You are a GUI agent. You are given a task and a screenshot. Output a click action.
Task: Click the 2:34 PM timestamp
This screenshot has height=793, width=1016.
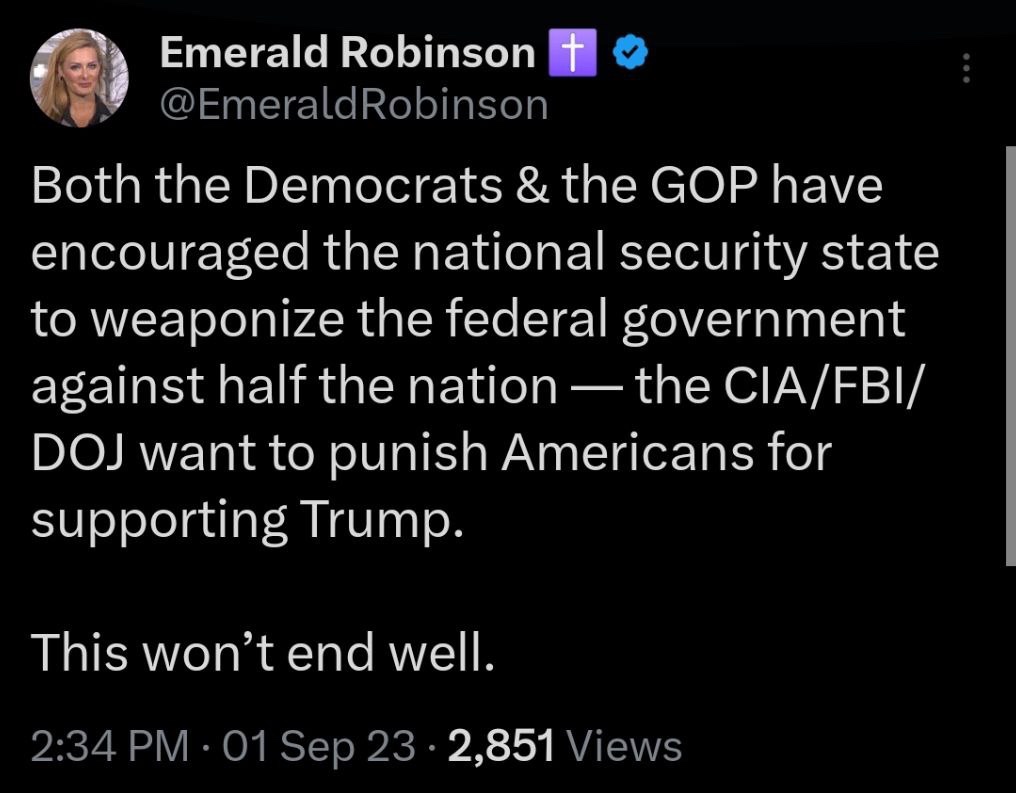pos(109,745)
